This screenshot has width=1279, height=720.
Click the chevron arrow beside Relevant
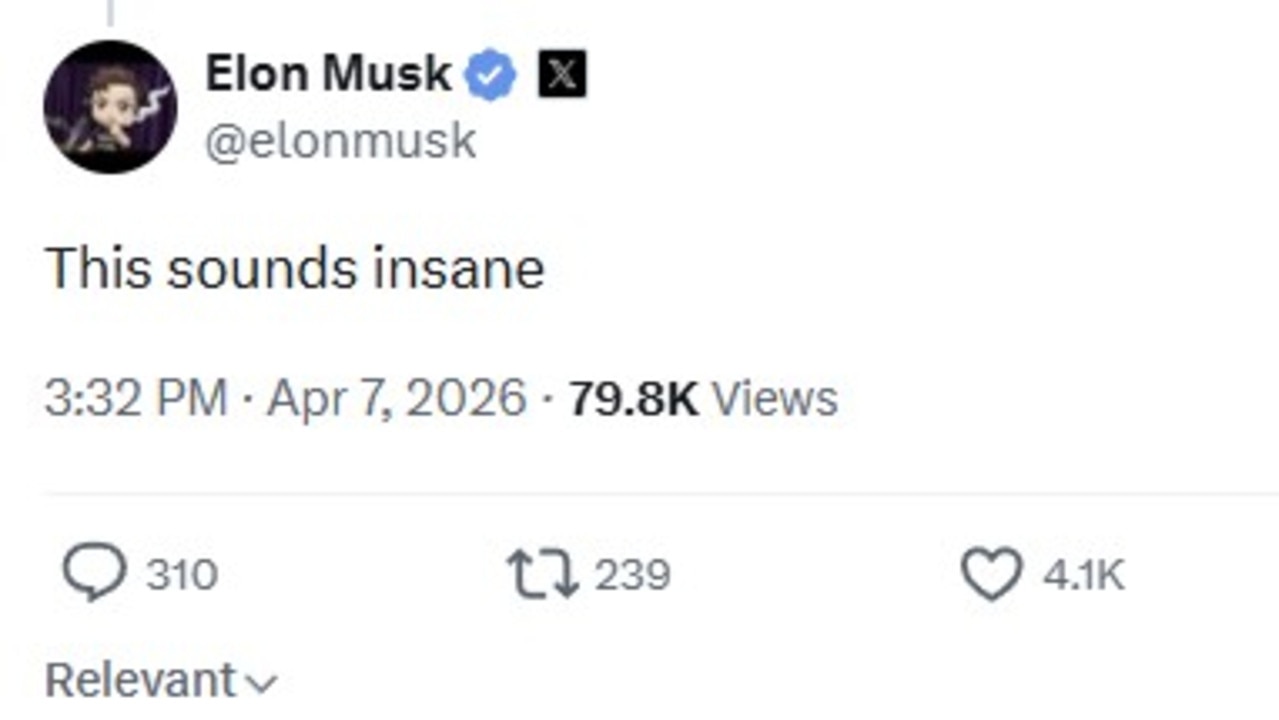(260, 684)
